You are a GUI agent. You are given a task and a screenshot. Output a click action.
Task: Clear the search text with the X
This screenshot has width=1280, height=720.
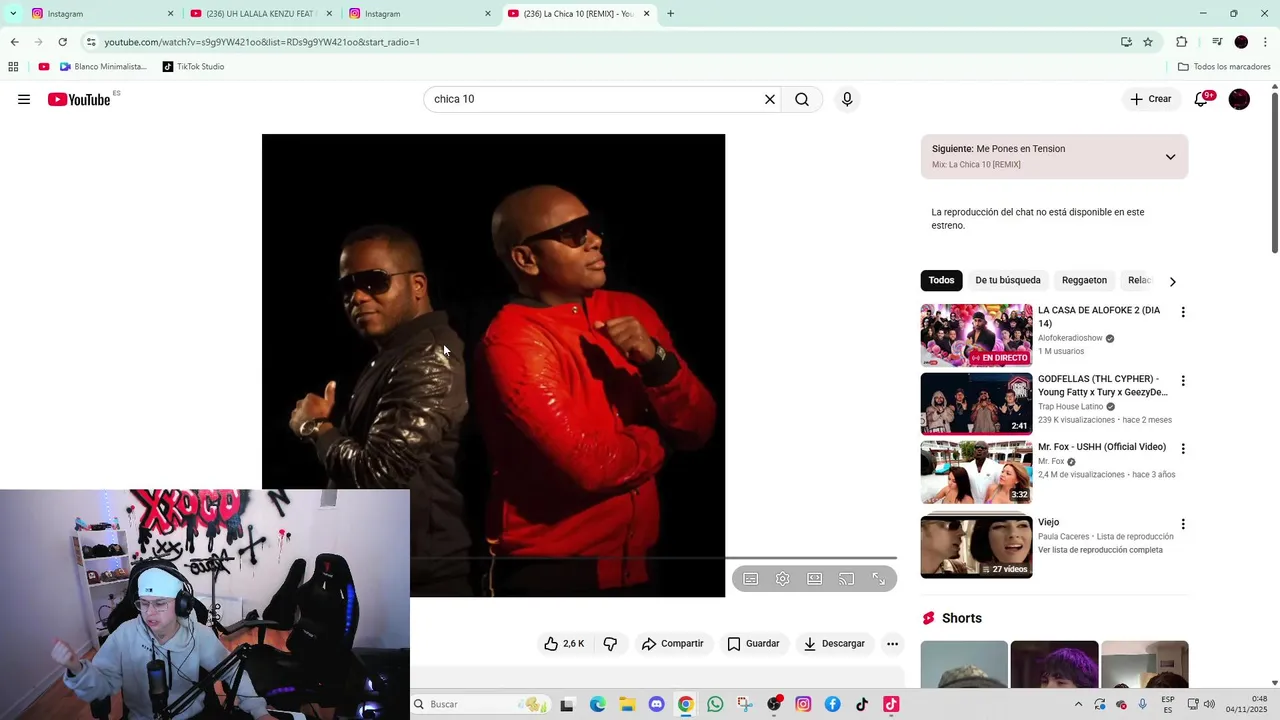point(770,99)
